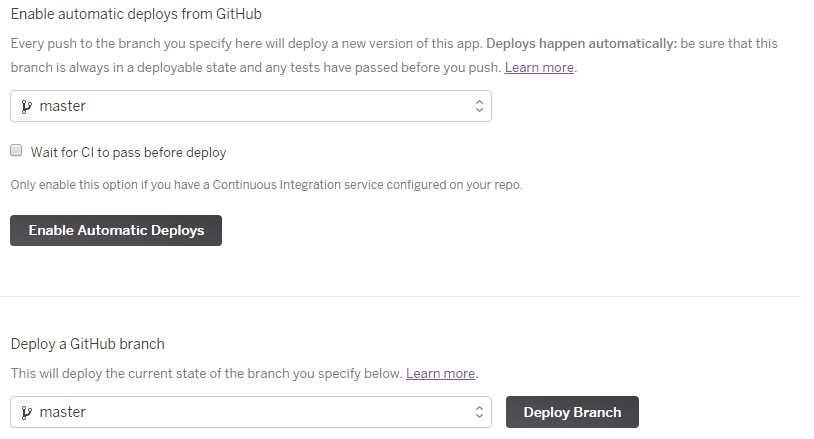Click the horizontal divider between sections
Viewport: 814px width, 439px height.
[x=400, y=296]
